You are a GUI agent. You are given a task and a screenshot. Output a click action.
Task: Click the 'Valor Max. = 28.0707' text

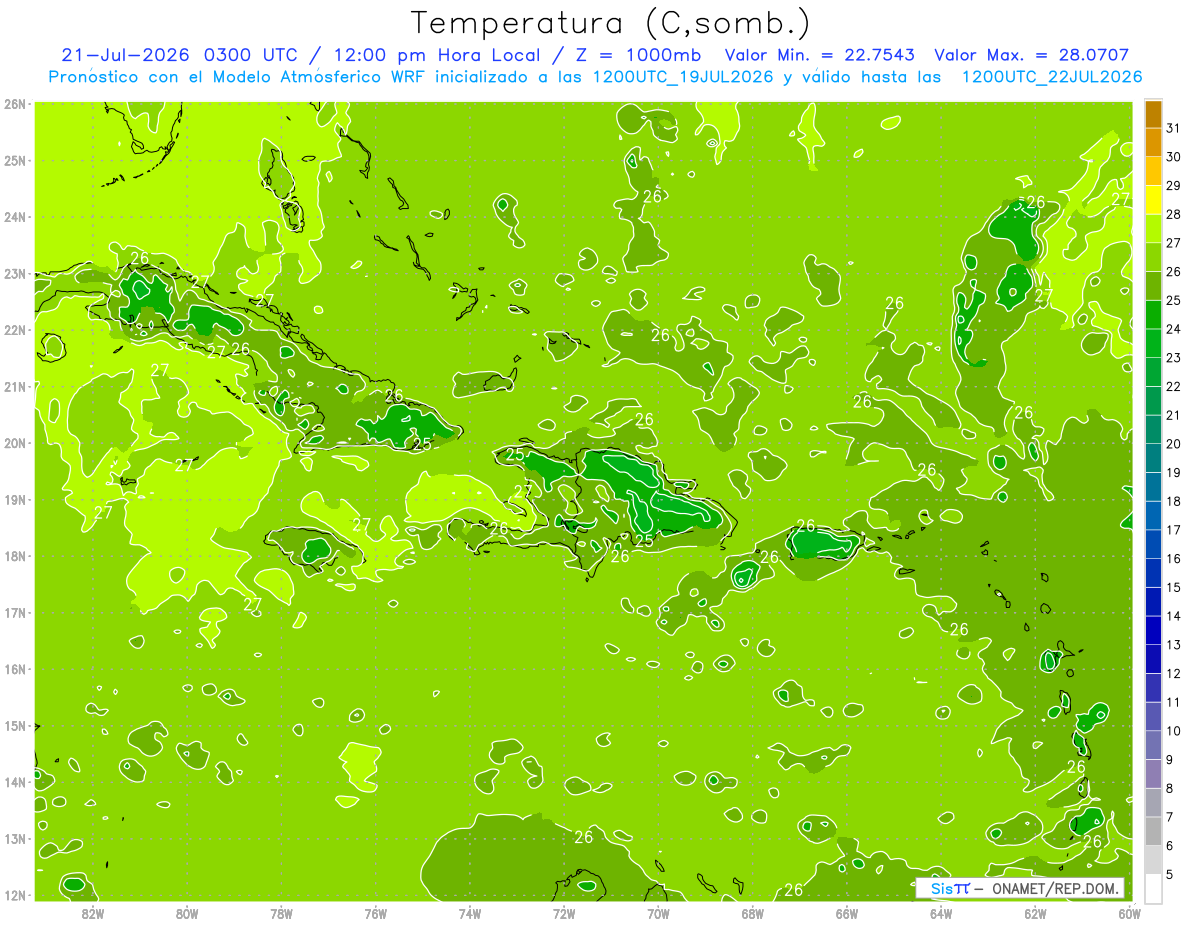pyautogui.click(x=1031, y=55)
